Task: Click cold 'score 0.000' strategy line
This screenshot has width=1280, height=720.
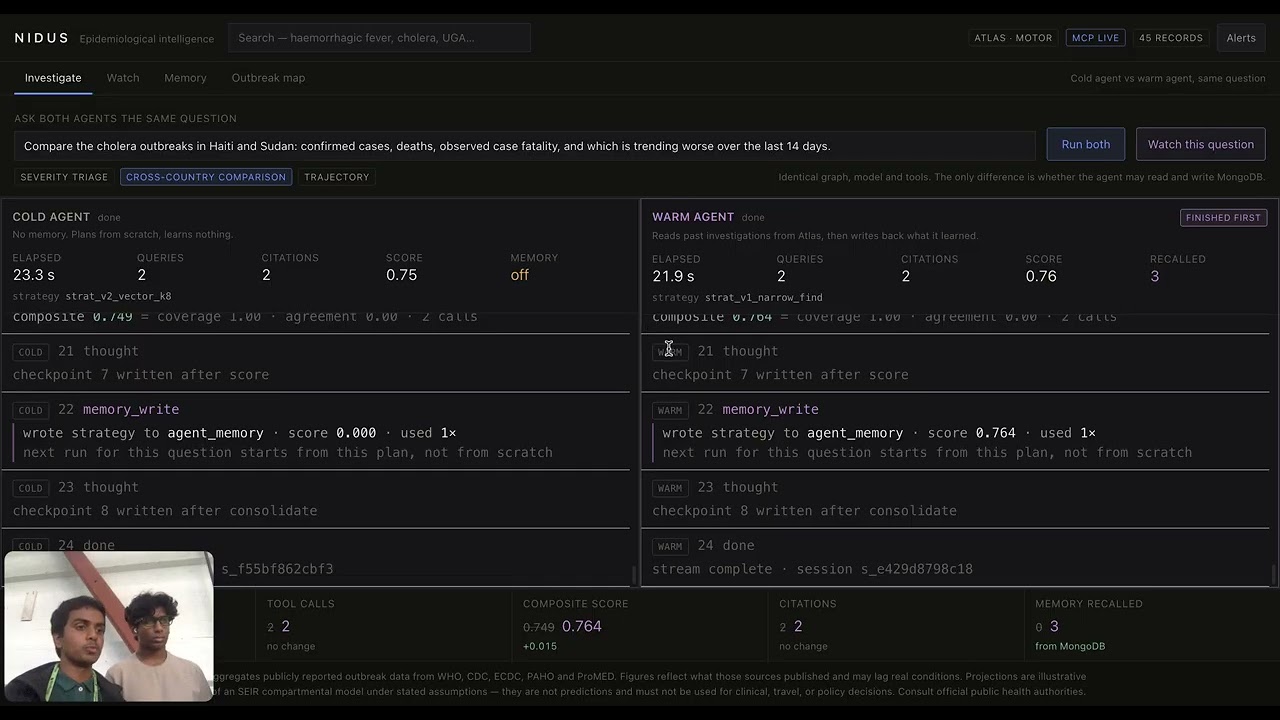Action: (239, 433)
